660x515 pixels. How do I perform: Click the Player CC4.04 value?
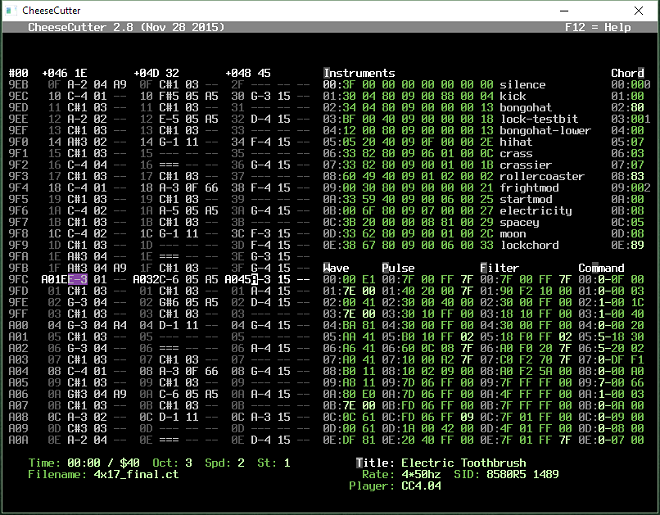pyautogui.click(x=421, y=486)
